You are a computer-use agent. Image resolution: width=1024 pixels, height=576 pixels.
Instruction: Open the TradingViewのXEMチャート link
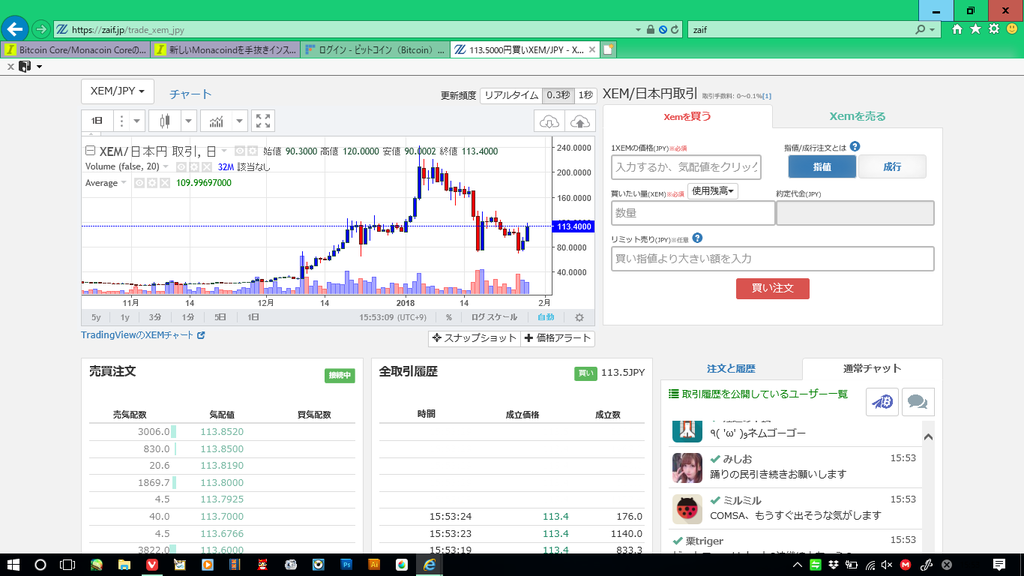pyautogui.click(x=142, y=336)
